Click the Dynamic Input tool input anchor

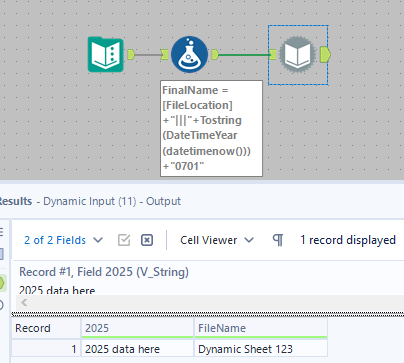(273, 54)
